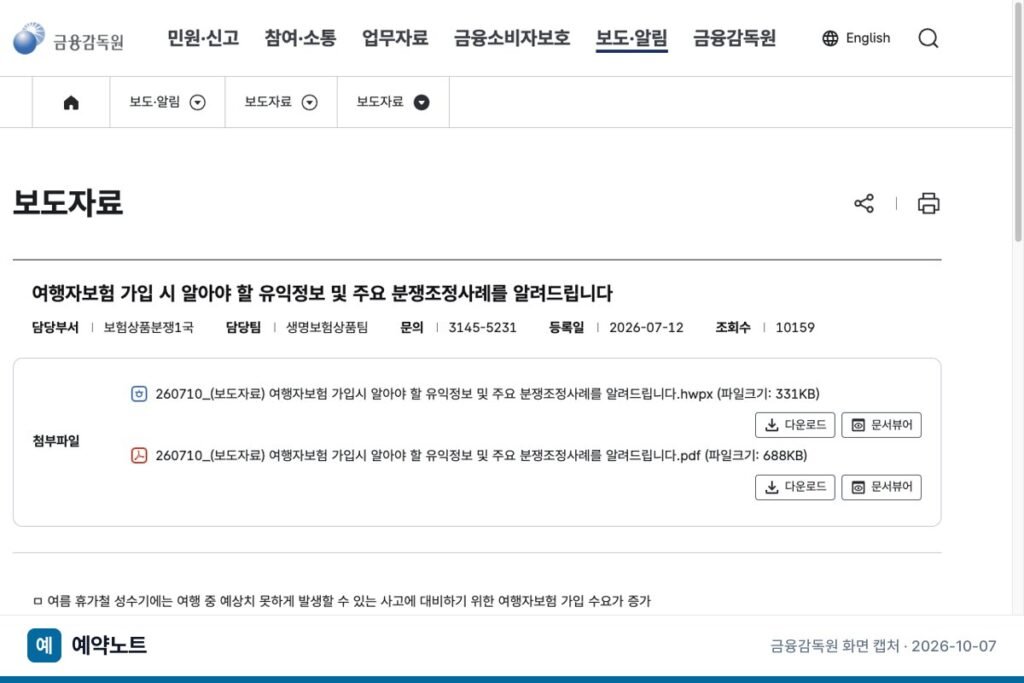Screen dimensions: 1024x683
Task: Open the 보도·알림 top menu
Action: point(632,38)
